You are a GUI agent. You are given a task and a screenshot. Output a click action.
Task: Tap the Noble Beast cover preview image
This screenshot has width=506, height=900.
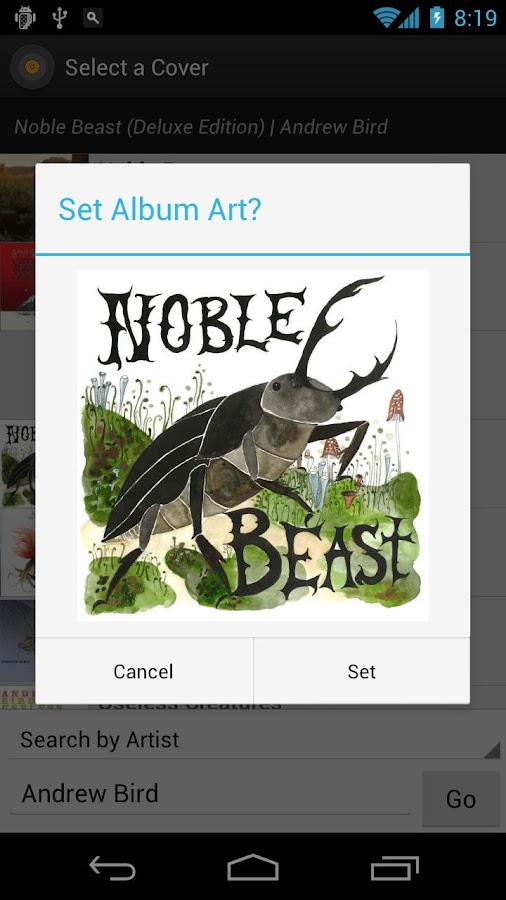pos(252,445)
